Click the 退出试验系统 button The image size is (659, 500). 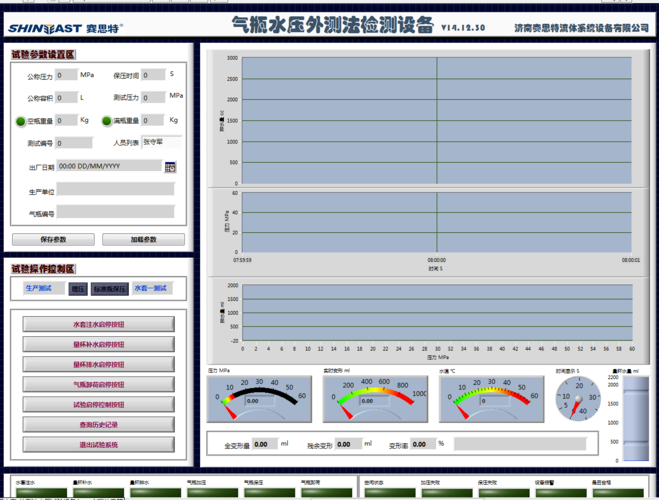coord(99,445)
